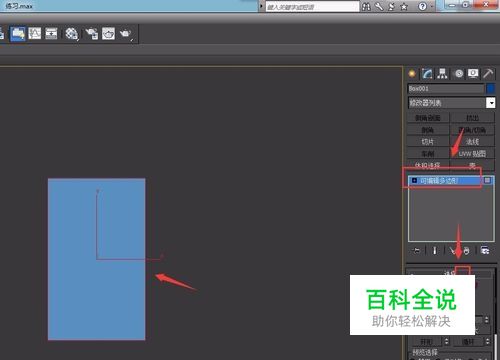Viewport: 500px width, 360px height.
Task: Click the binoculars search icon in title bar
Action: (x=366, y=6)
